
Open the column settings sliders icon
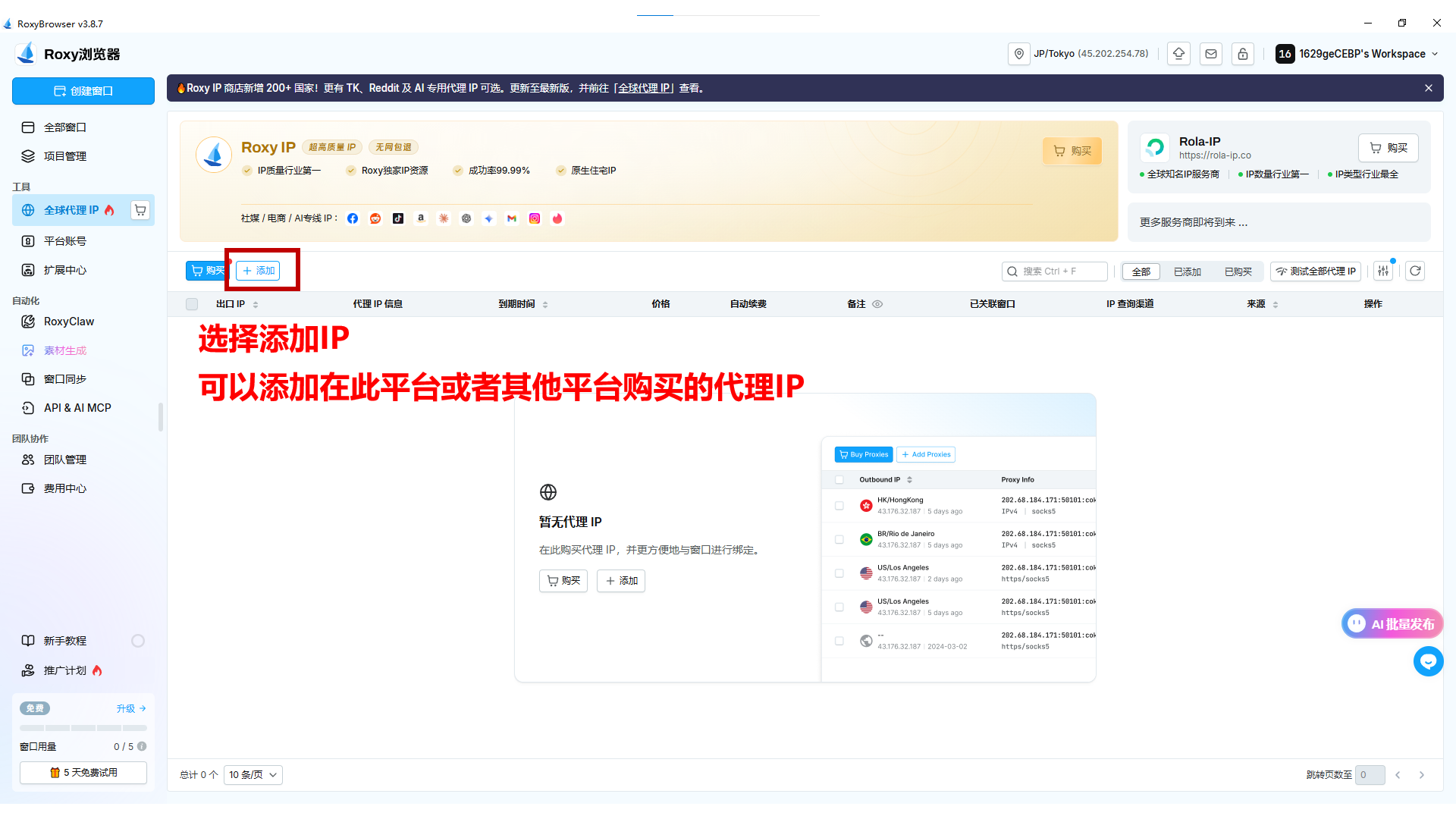(1384, 271)
